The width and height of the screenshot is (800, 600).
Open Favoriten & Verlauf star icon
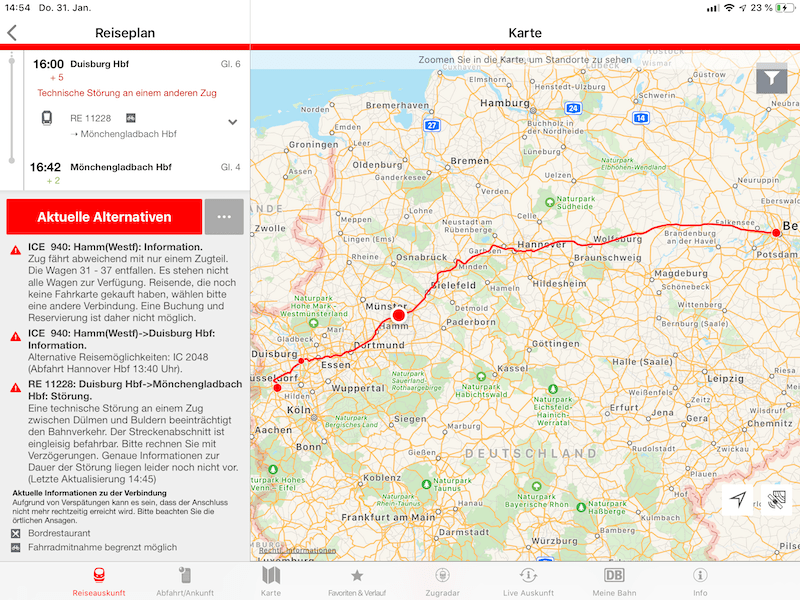tap(357, 581)
